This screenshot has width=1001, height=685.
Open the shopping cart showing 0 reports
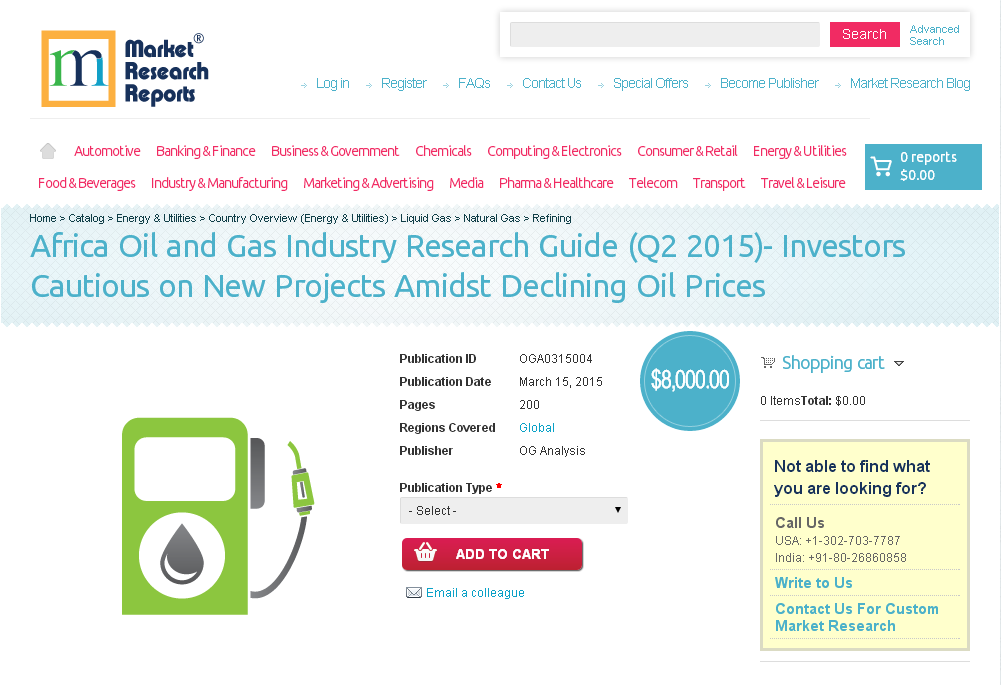(x=921, y=166)
